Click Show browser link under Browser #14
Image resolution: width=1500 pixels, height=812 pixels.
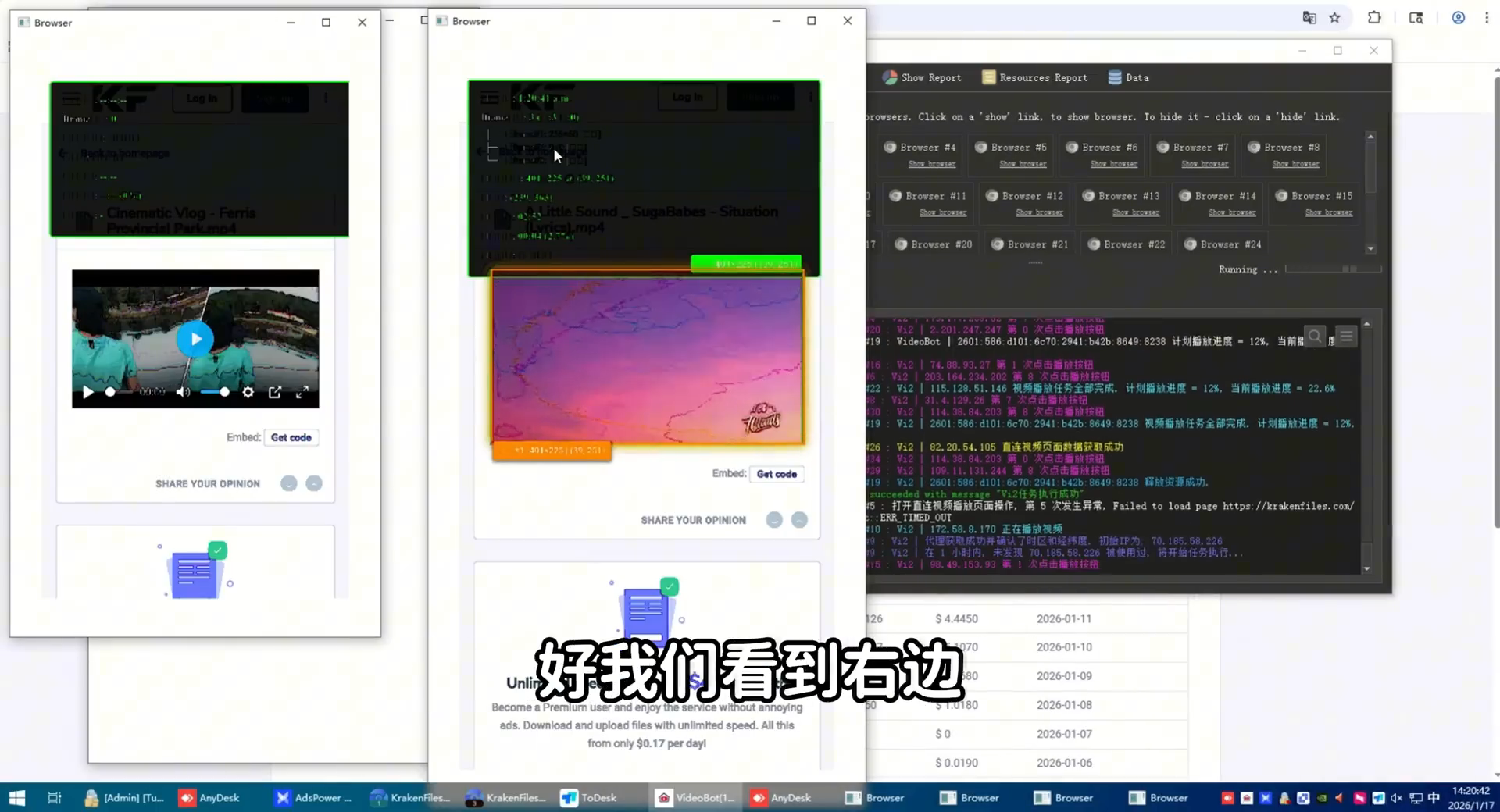(x=1232, y=212)
